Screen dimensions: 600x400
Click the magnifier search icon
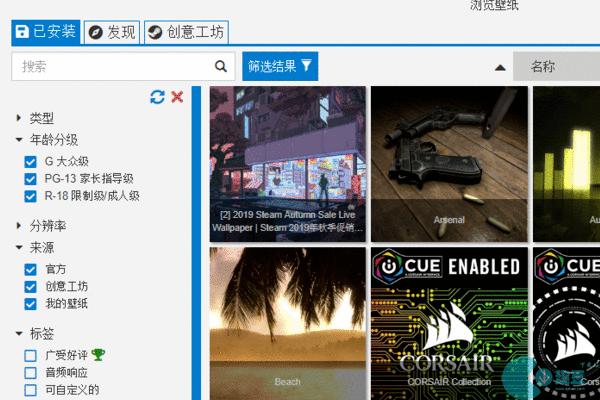(x=221, y=67)
